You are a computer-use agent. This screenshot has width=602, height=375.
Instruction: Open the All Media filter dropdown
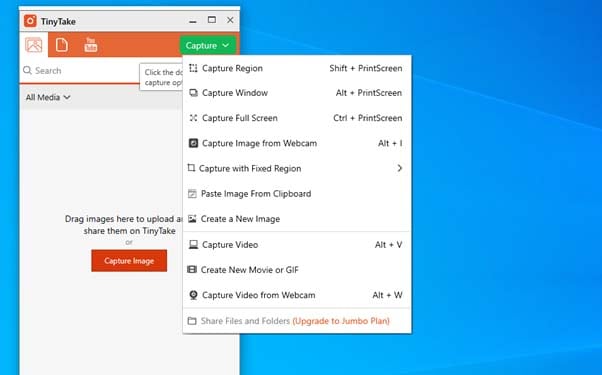coord(48,97)
